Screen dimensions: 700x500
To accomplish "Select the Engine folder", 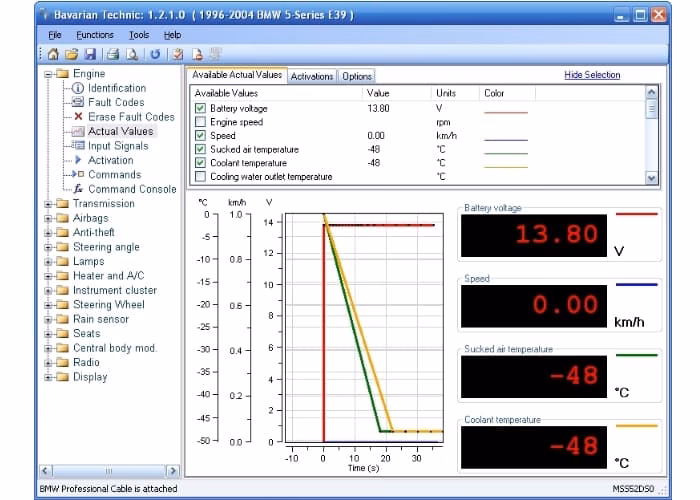I will (x=89, y=74).
